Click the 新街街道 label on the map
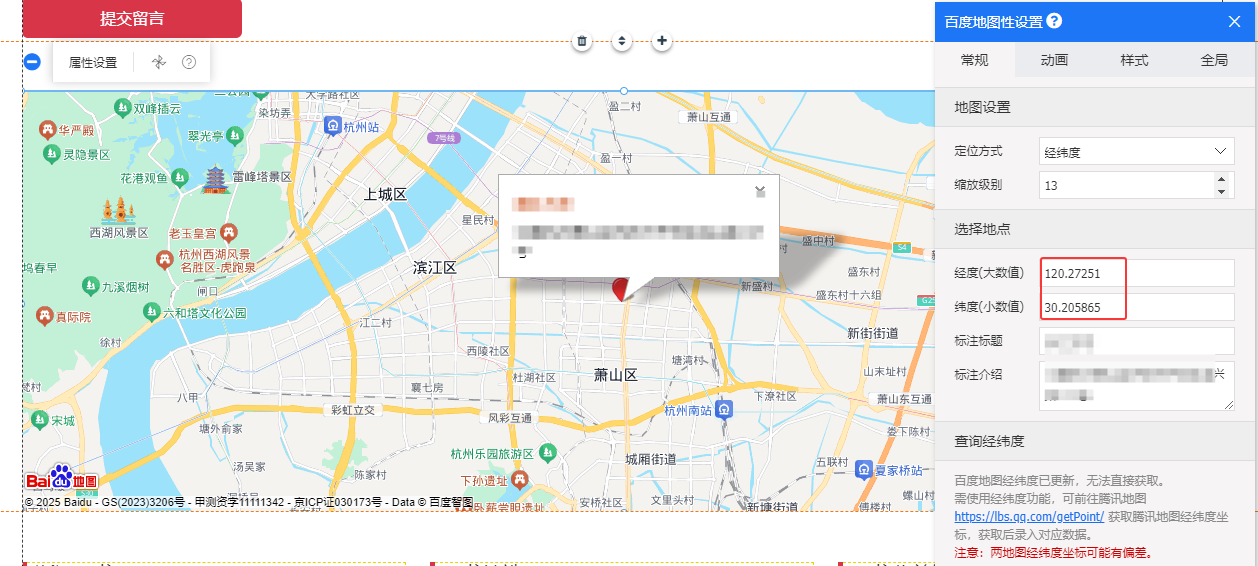 coord(872,333)
